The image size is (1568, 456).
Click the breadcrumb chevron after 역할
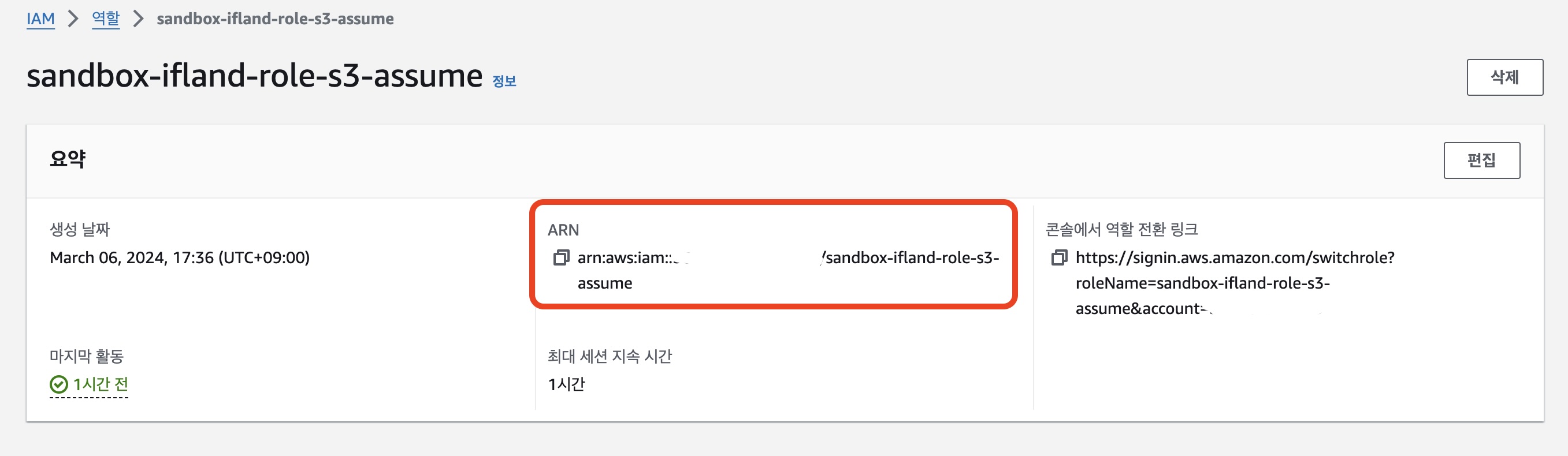[138, 19]
